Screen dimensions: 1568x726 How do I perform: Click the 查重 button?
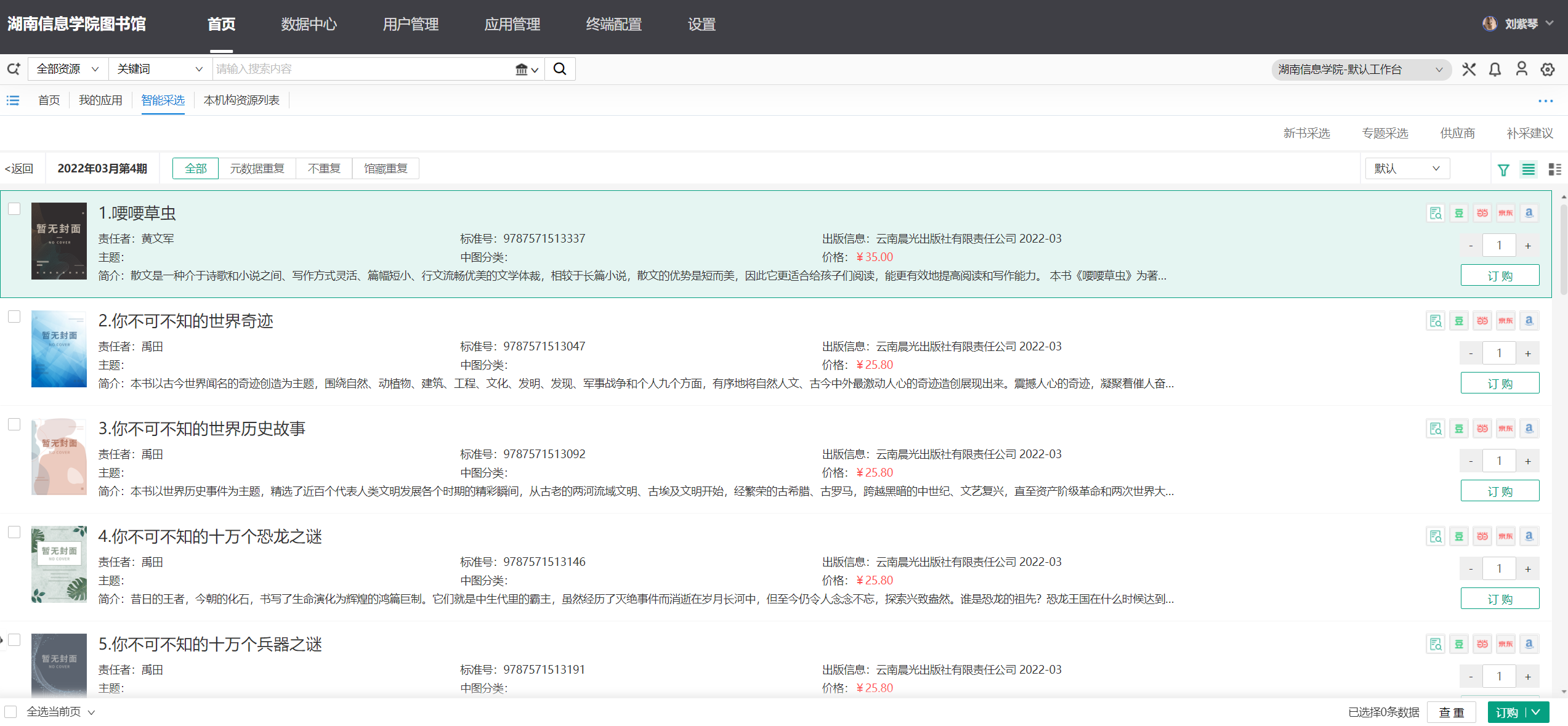[x=1451, y=712]
